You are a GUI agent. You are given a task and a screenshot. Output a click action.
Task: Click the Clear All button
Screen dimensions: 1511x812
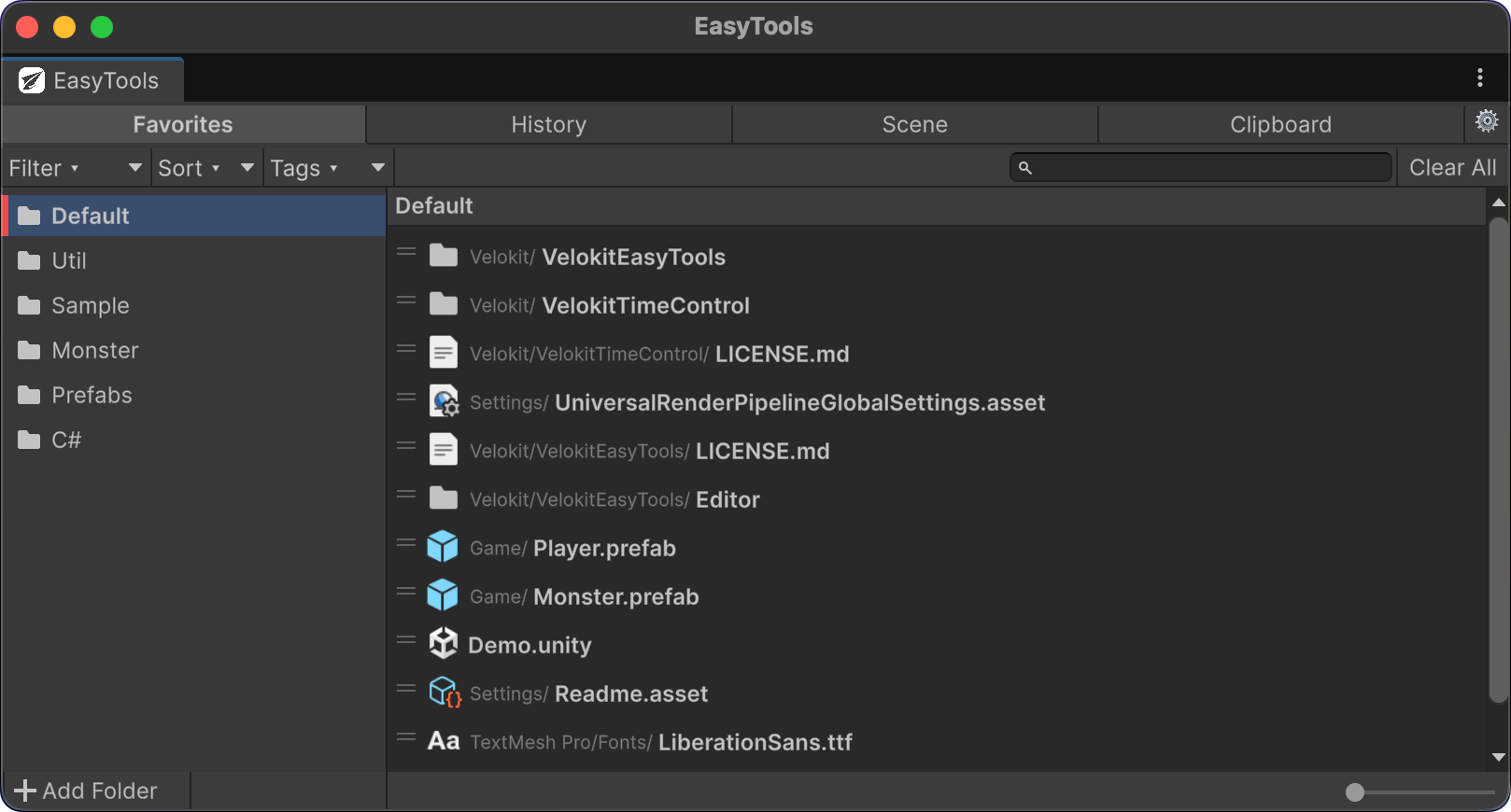(1452, 168)
